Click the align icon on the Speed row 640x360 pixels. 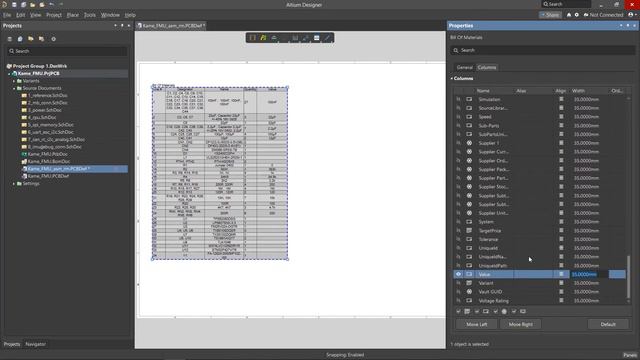pos(561,117)
